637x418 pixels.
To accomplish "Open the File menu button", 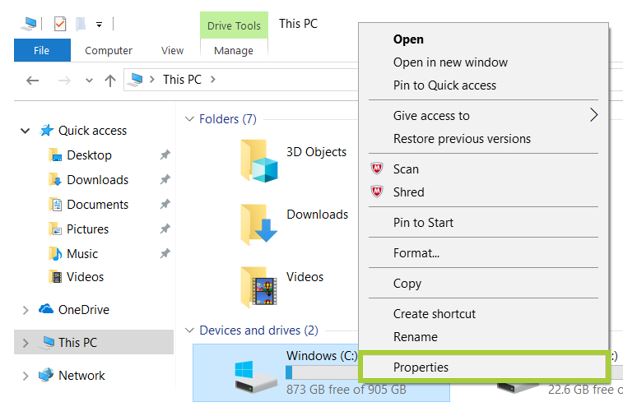I will tap(42, 50).
